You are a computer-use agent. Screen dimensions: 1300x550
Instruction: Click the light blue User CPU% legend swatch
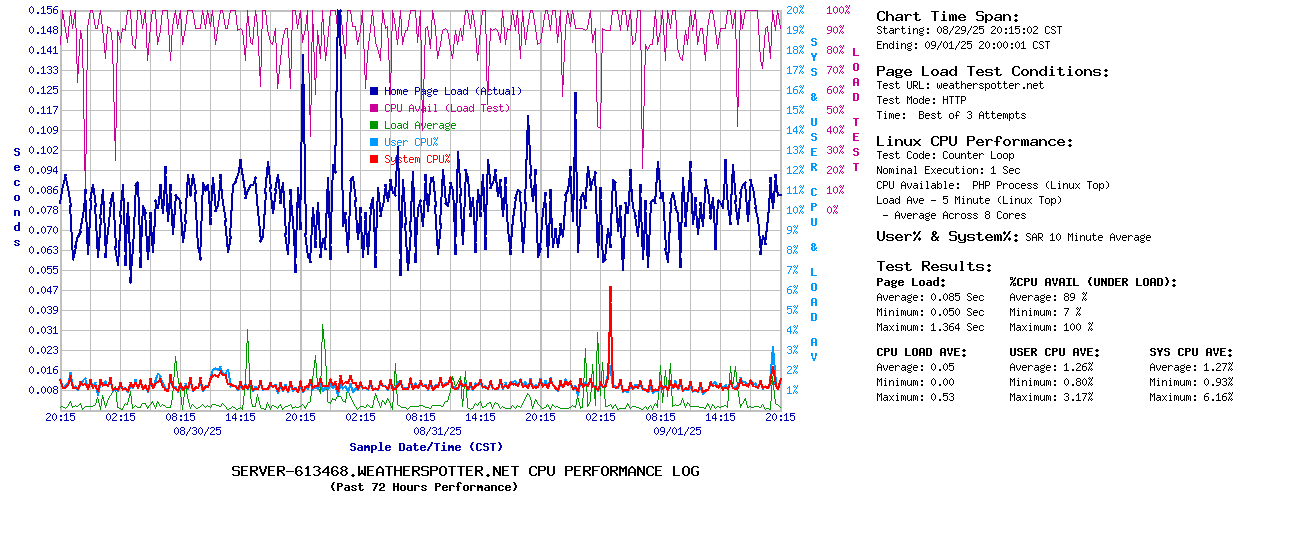pos(374,142)
